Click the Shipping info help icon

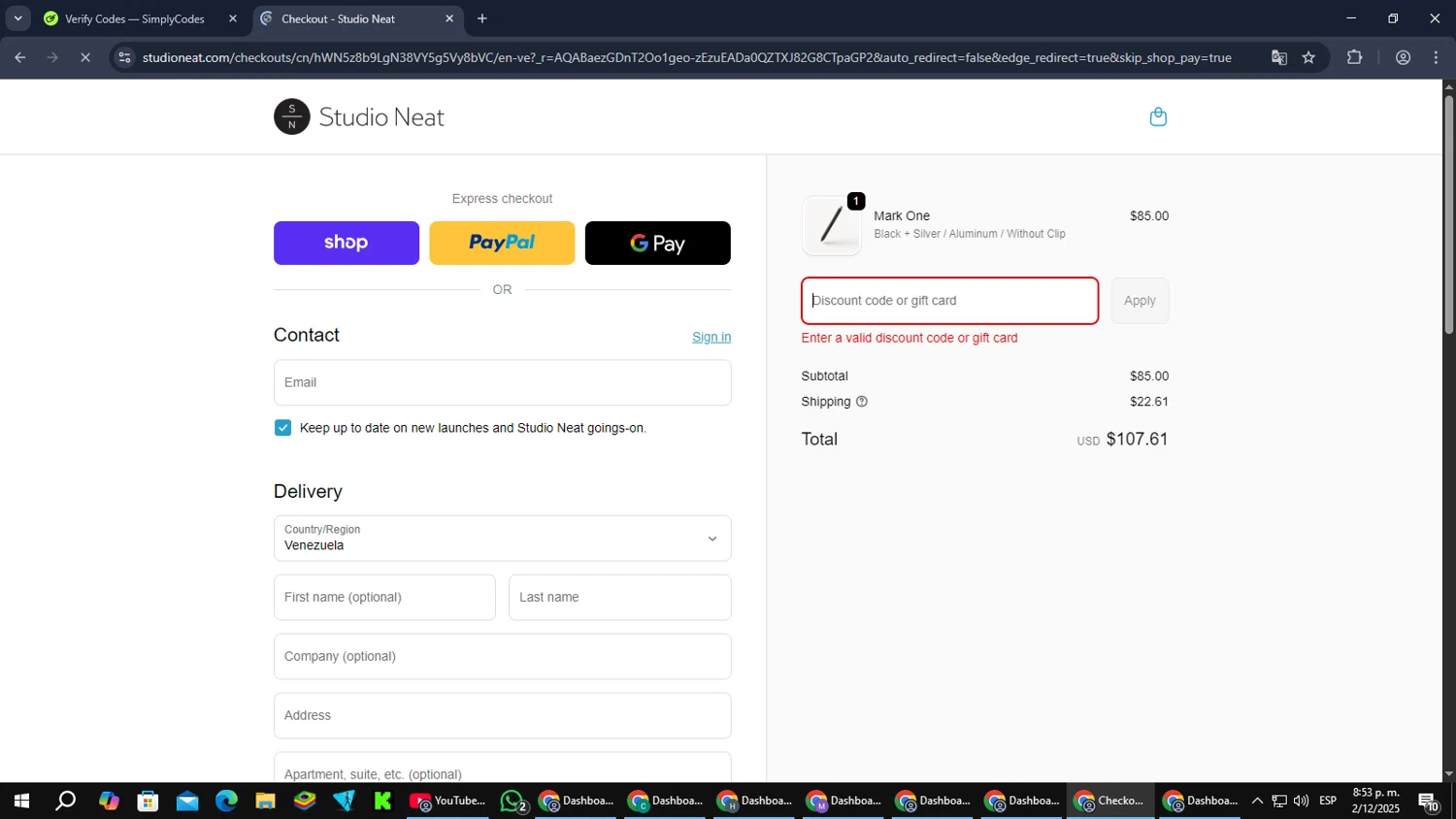click(x=862, y=402)
